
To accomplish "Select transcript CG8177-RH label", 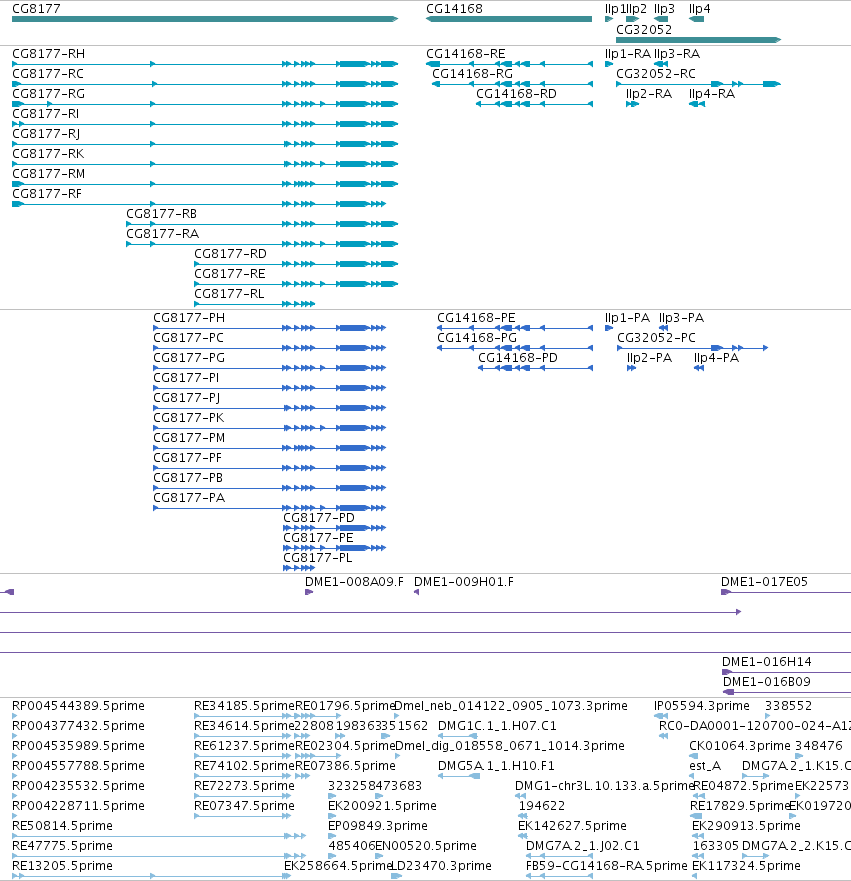I will pos(49,54).
